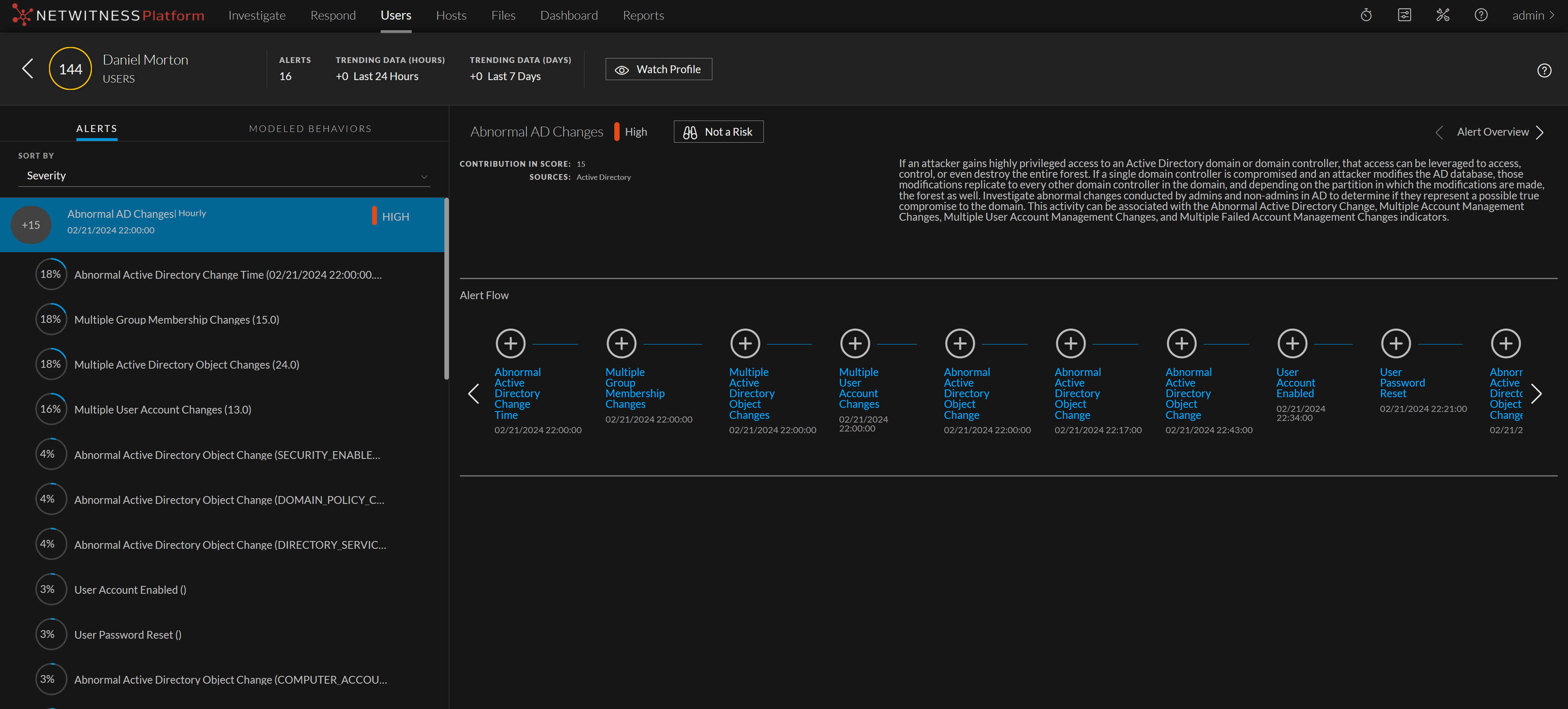Click the alerts list scrollbar
This screenshot has width=1568, height=709.
click(x=446, y=289)
